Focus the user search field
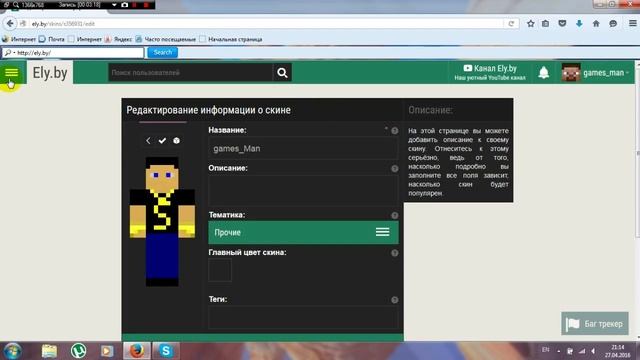 click(x=190, y=73)
